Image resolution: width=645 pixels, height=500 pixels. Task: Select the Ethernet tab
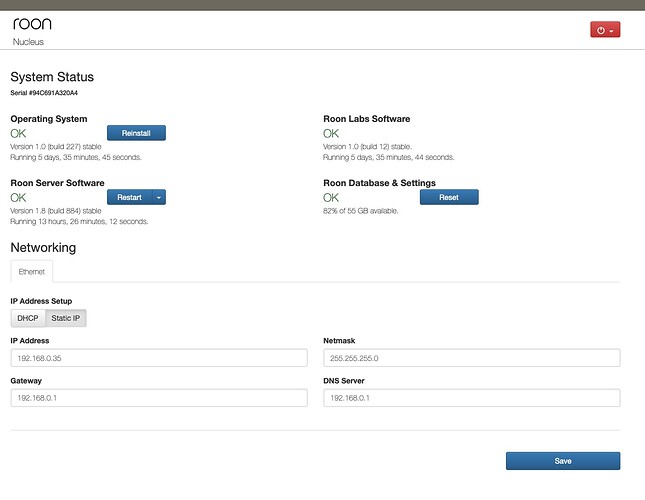point(32,272)
